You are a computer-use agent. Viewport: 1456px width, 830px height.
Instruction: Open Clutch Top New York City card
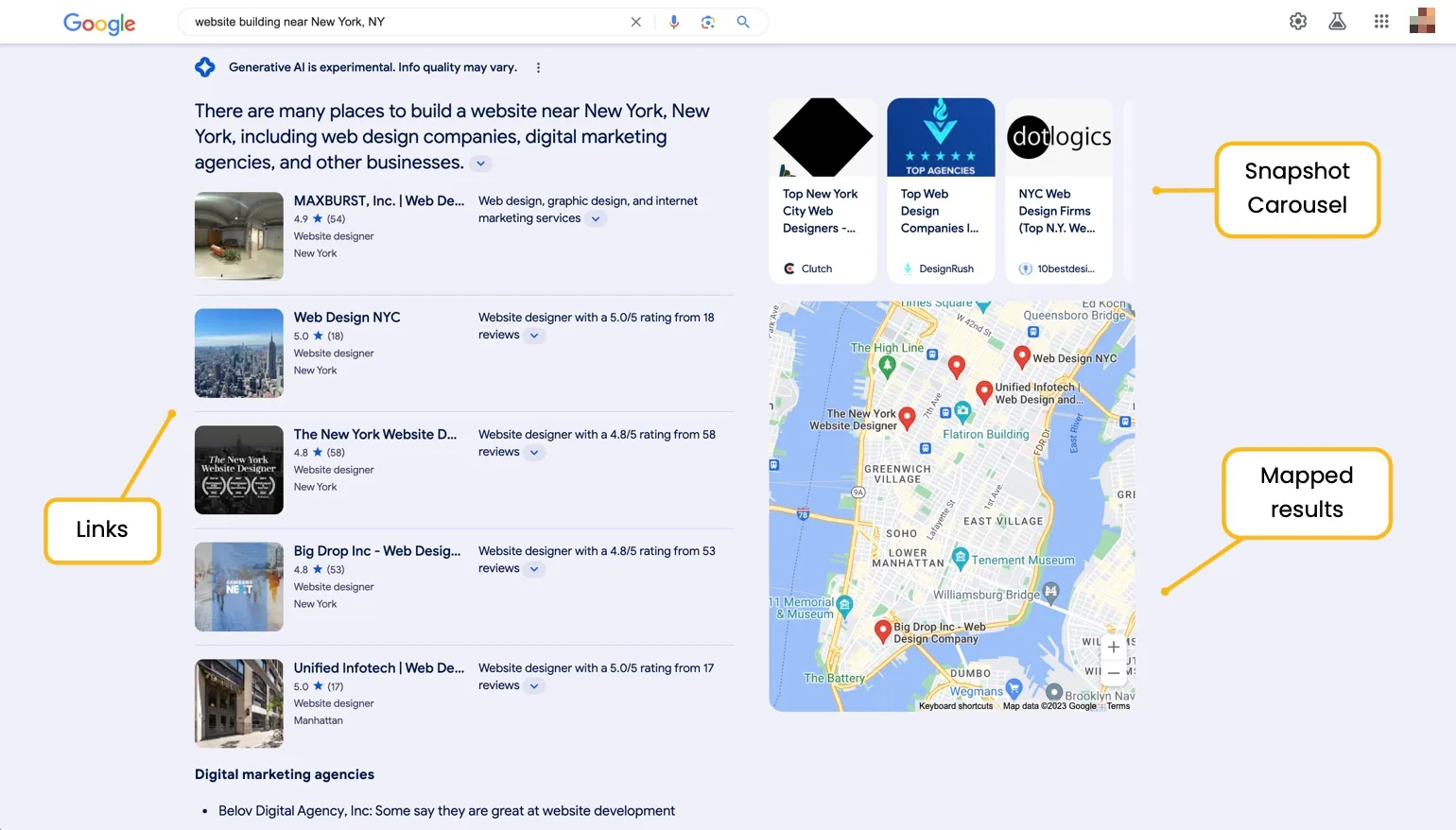click(x=823, y=190)
